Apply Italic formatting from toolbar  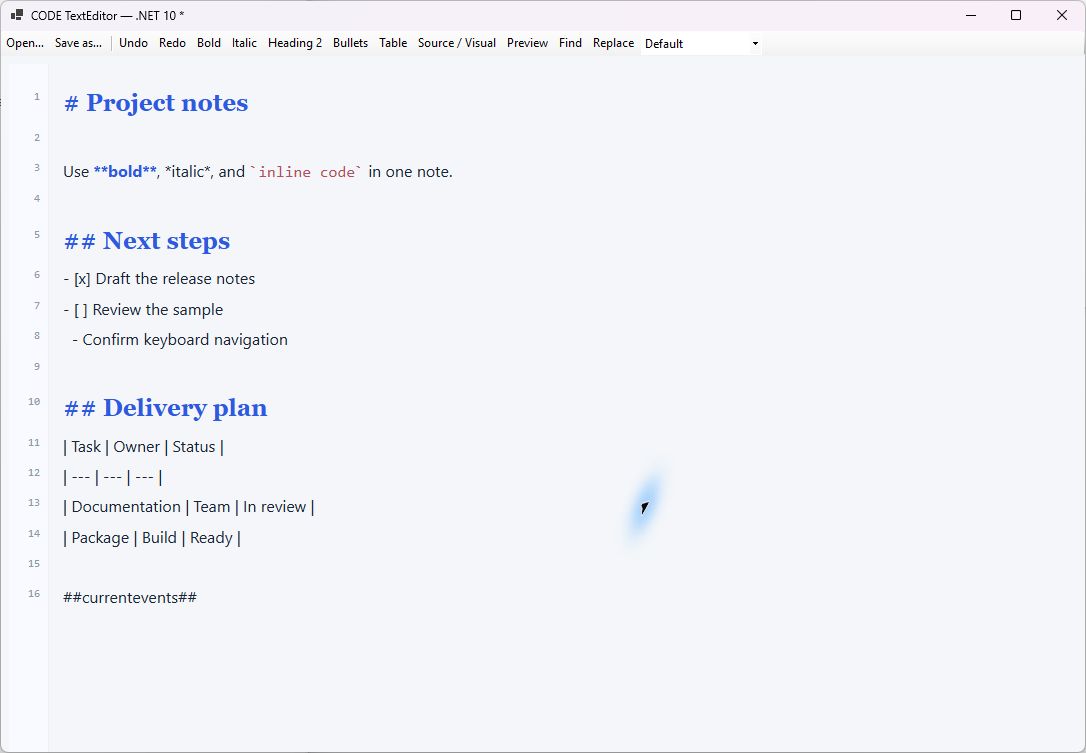[244, 43]
